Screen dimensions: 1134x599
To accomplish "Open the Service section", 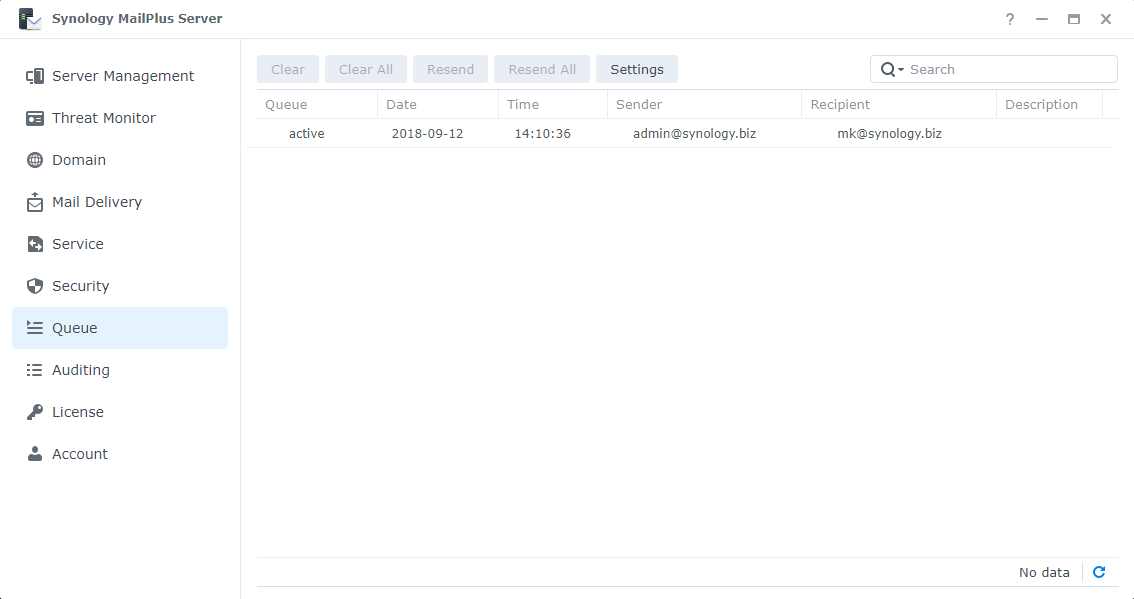I will click(120, 244).
